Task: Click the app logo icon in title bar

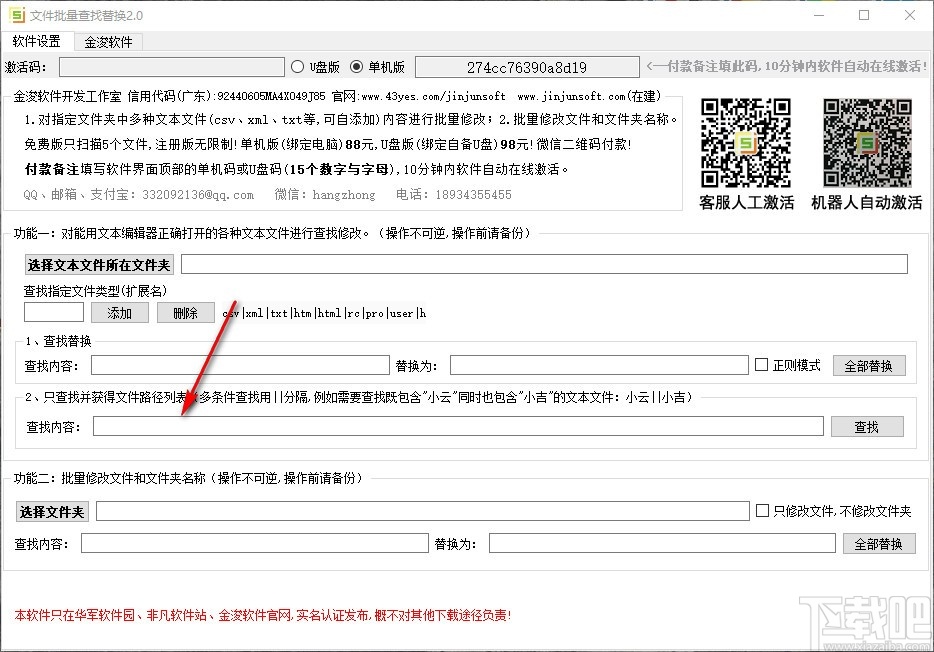Action: click(x=17, y=15)
